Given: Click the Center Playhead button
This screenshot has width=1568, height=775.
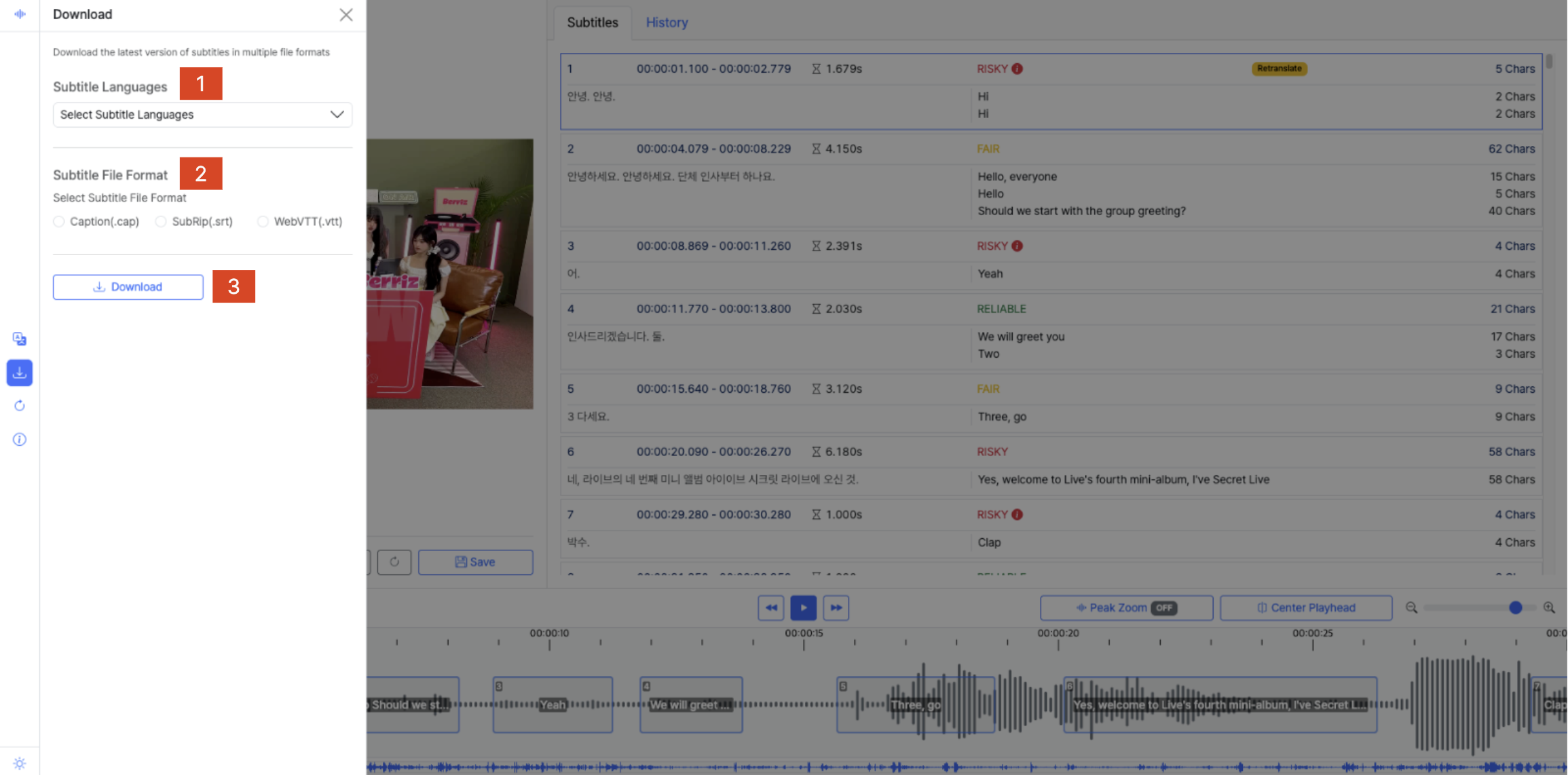Looking at the screenshot, I should pyautogui.click(x=1306, y=607).
